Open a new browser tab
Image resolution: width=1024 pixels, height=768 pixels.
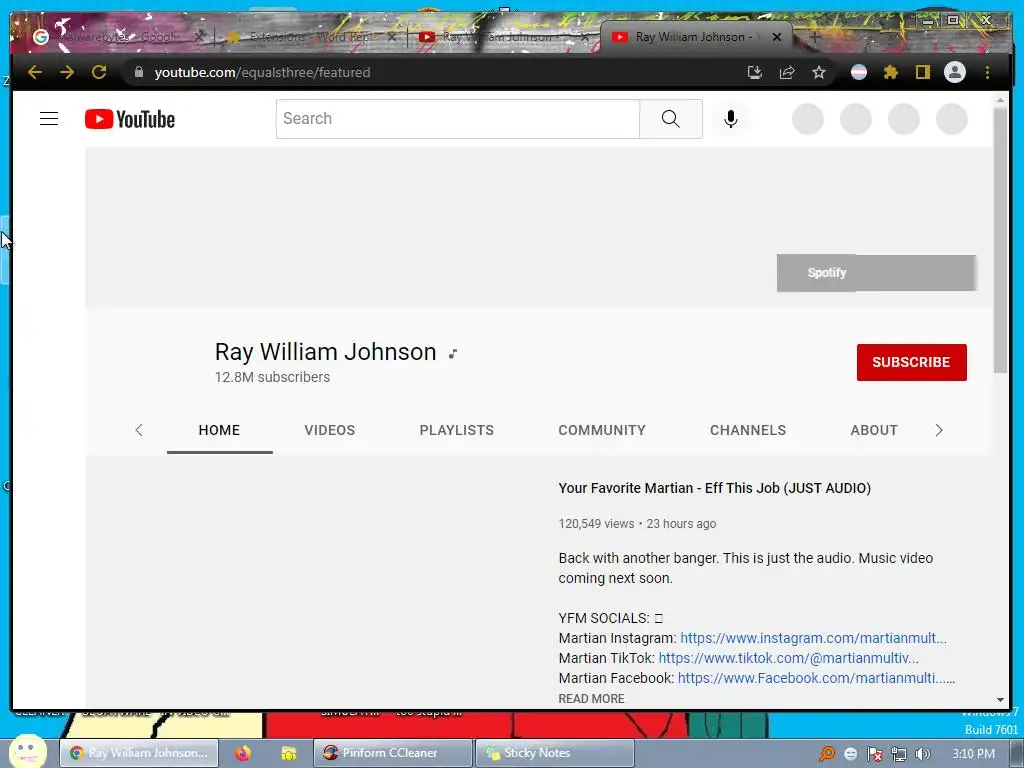tap(814, 37)
